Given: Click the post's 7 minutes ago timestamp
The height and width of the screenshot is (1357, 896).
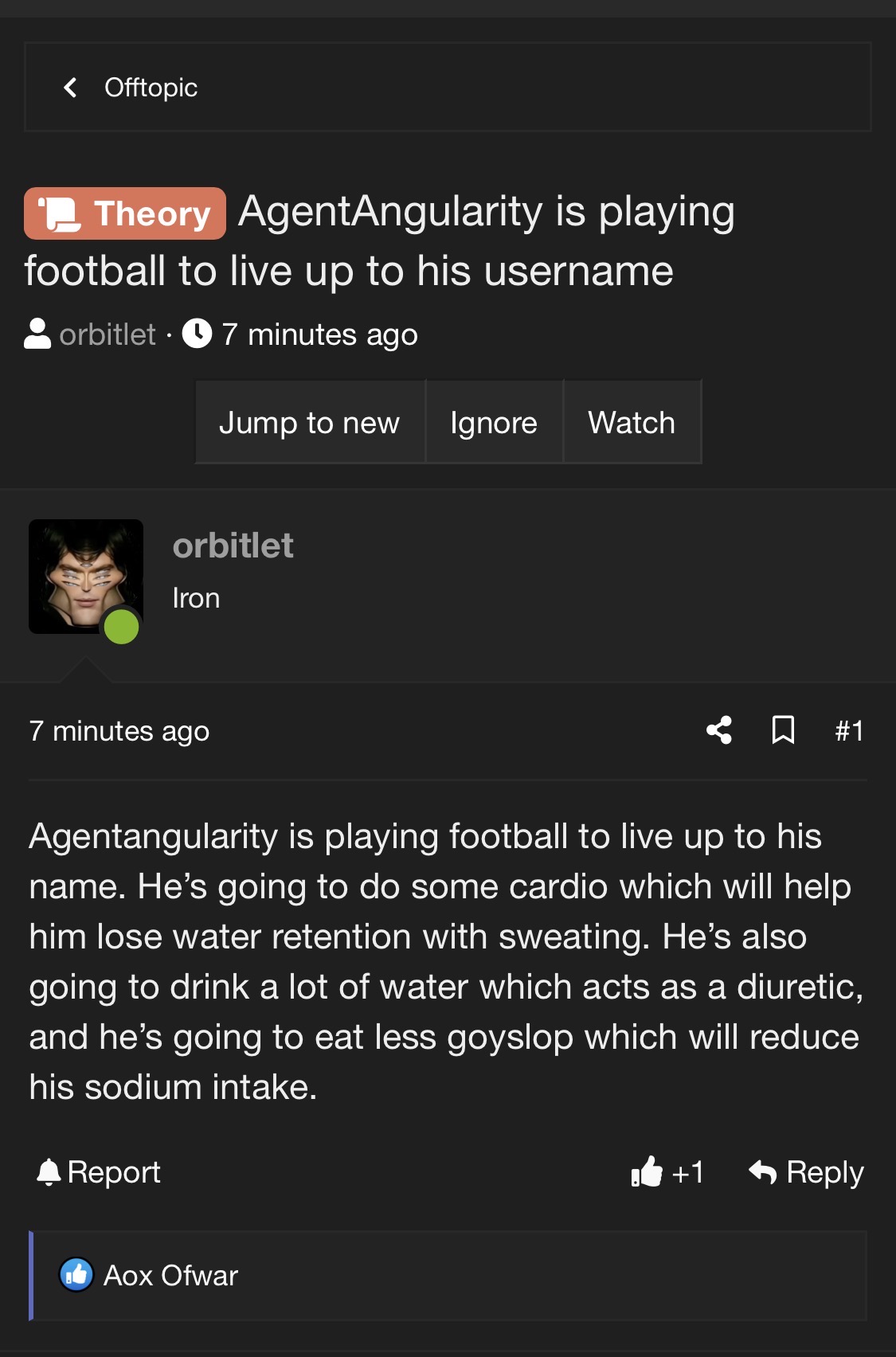Looking at the screenshot, I should click(x=119, y=731).
